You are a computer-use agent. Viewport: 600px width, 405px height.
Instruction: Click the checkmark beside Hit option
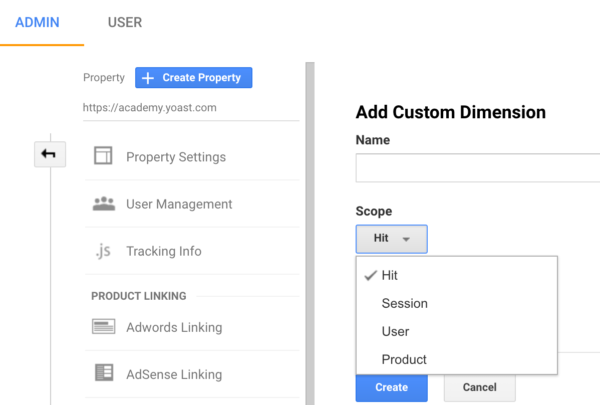pyautogui.click(x=370, y=275)
